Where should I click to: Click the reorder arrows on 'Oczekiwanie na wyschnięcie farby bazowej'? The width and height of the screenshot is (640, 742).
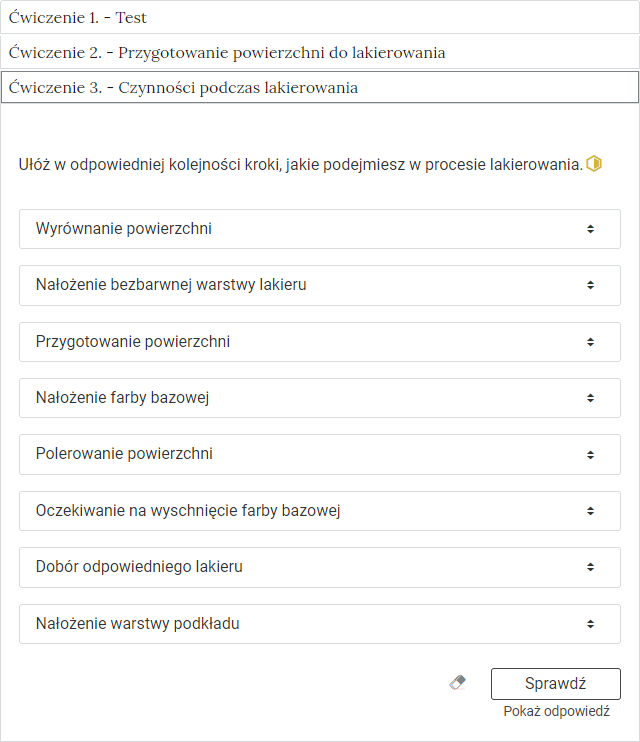coord(591,511)
